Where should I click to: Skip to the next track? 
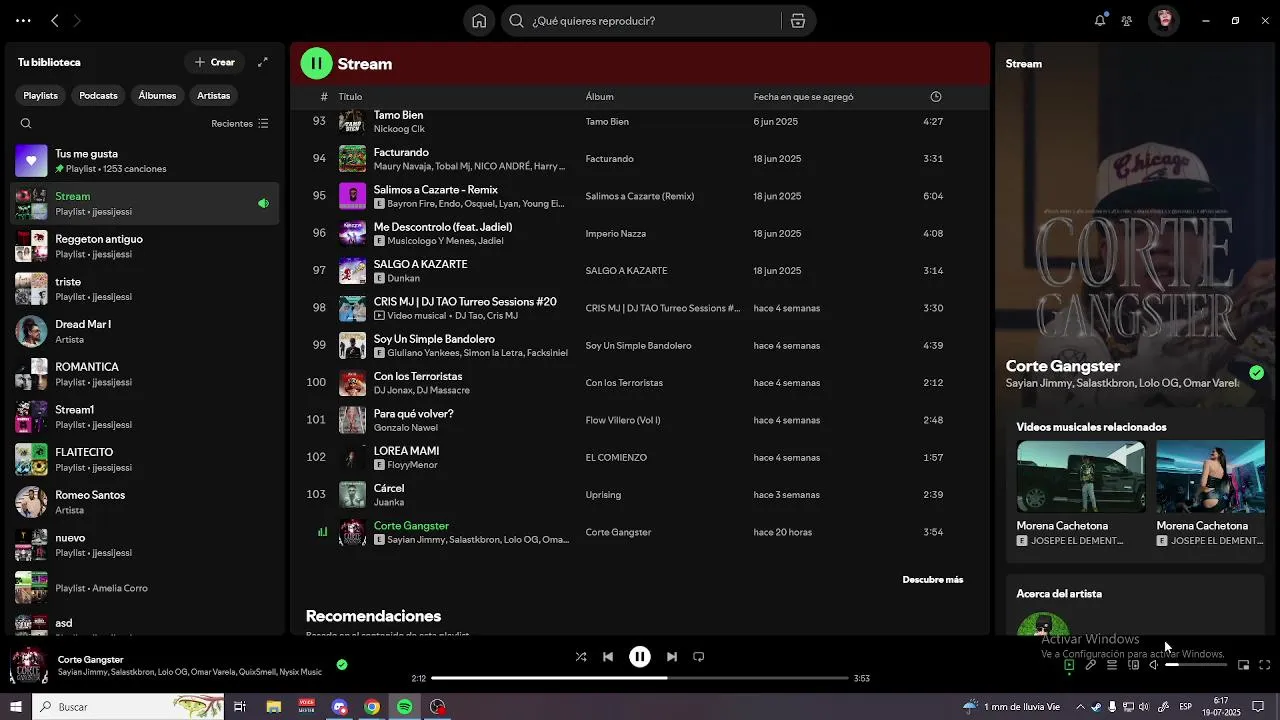tap(672, 657)
